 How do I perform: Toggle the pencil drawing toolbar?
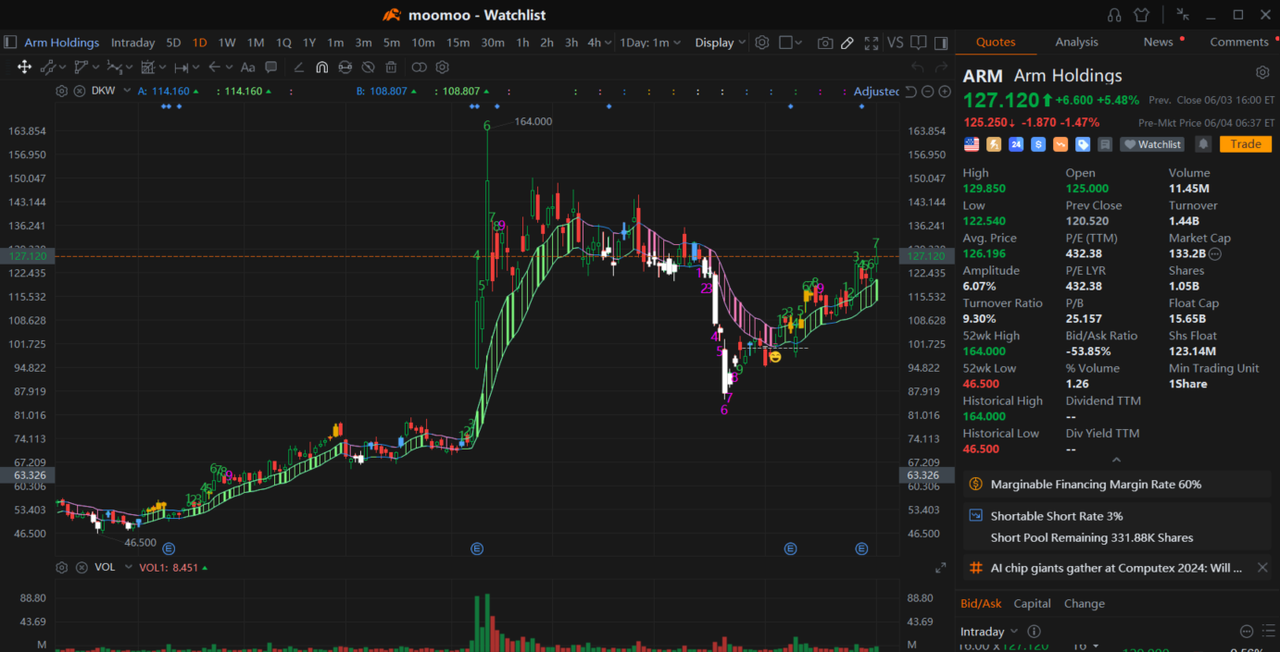pyautogui.click(x=848, y=43)
